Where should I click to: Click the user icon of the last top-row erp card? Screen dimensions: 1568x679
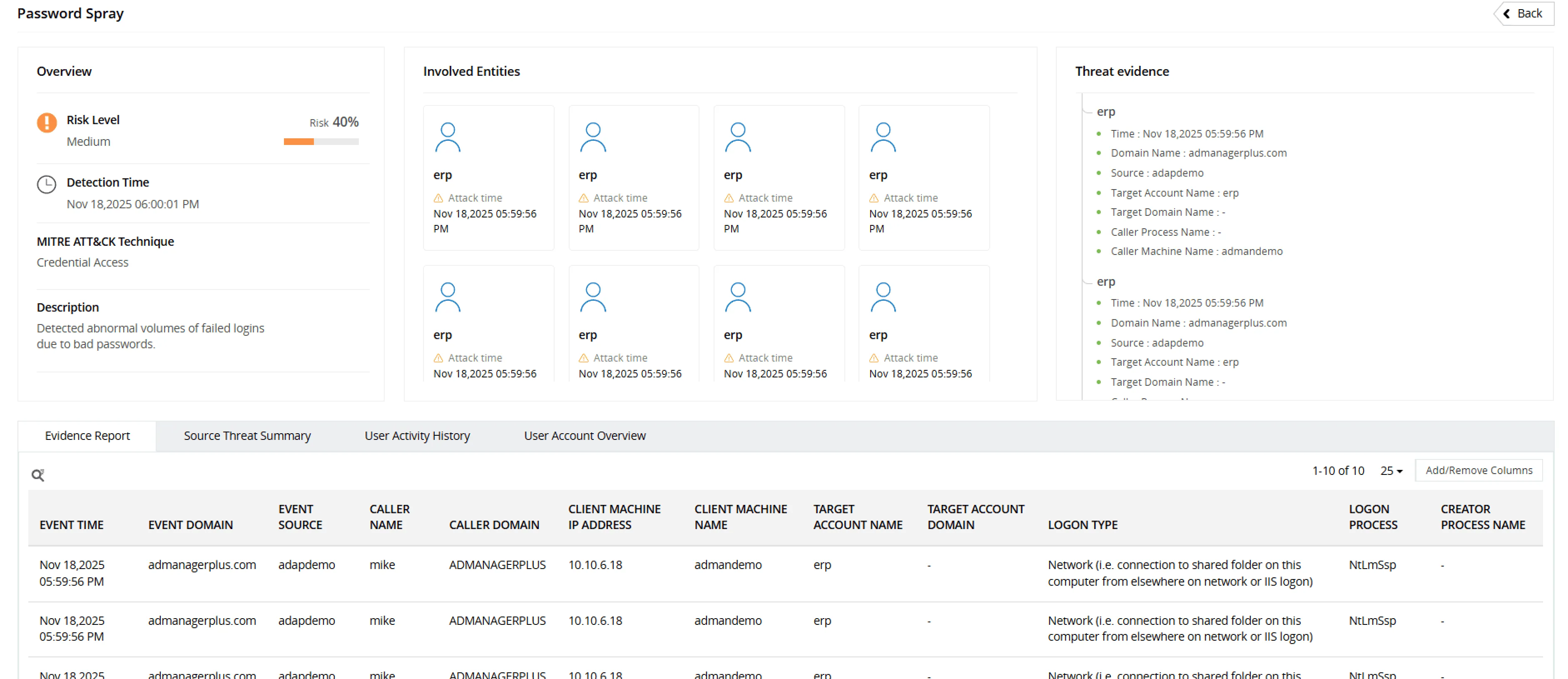pos(883,137)
